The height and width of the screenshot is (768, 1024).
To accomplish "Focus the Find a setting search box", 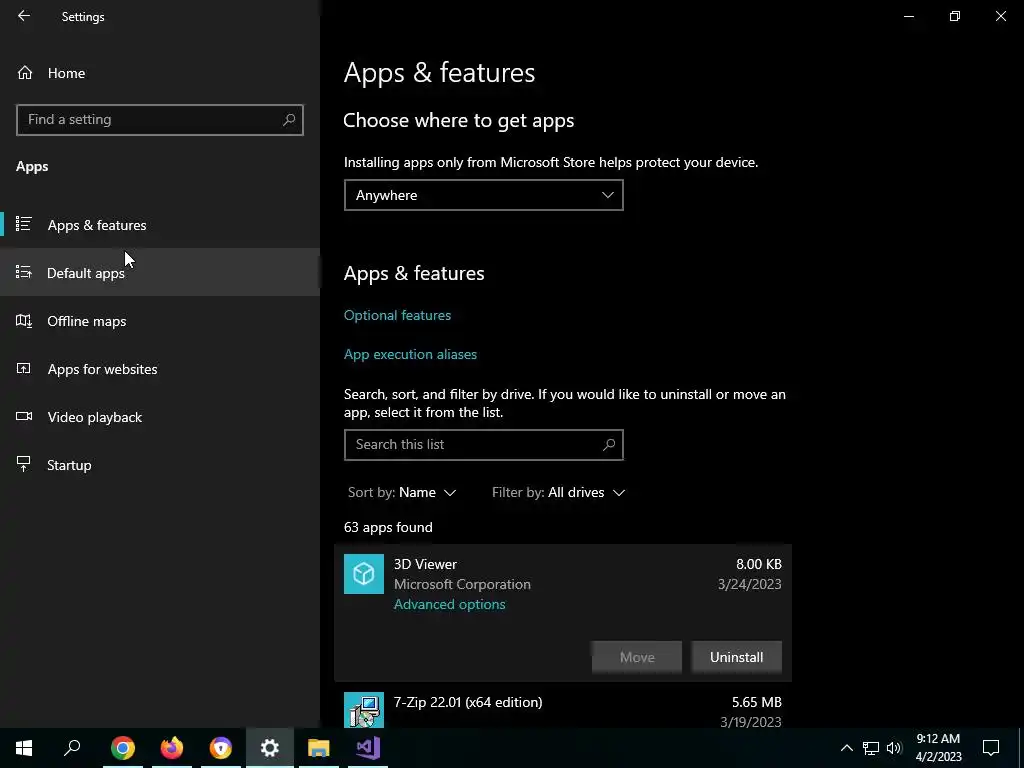I will (159, 120).
